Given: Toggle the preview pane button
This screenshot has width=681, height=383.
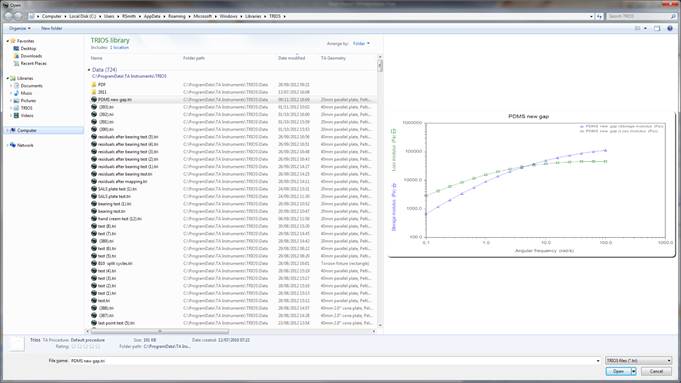Looking at the screenshot, I should 657,28.
